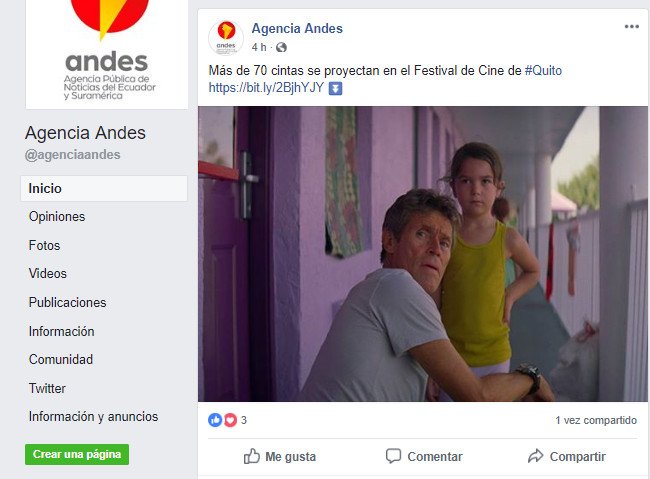Click the Agencia Andes post avatar

tap(226, 38)
